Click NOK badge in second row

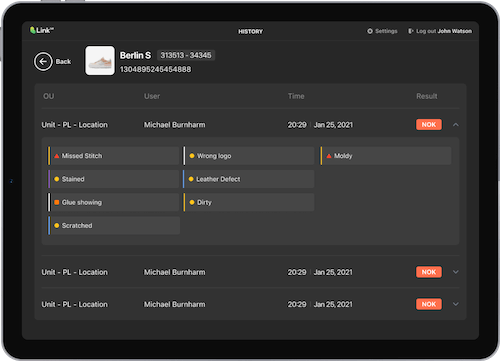coord(429,272)
